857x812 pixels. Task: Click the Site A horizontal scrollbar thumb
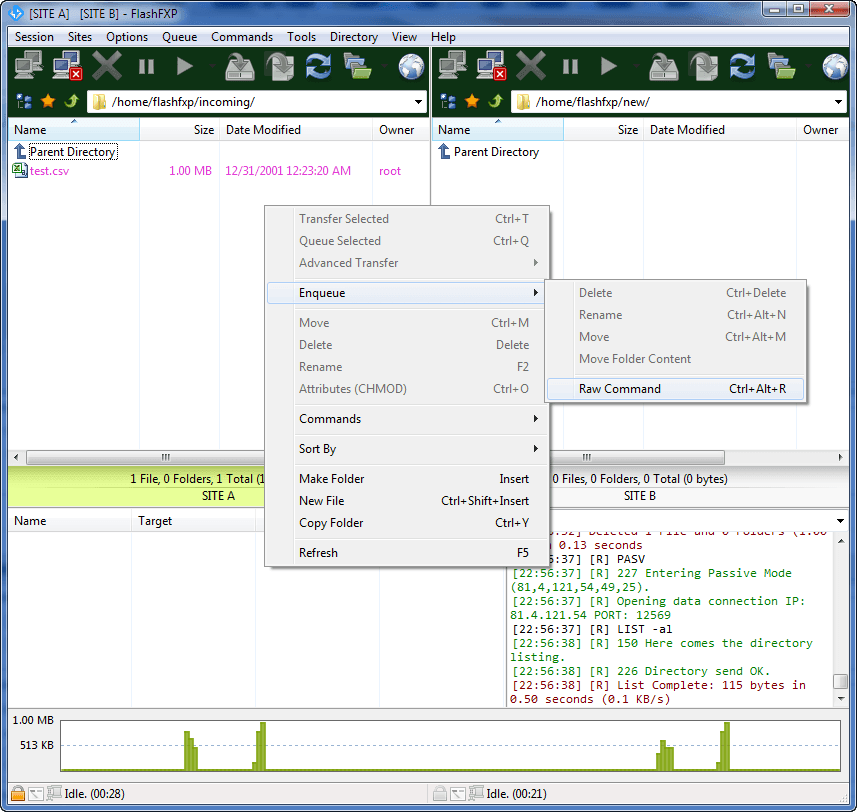[x=145, y=457]
